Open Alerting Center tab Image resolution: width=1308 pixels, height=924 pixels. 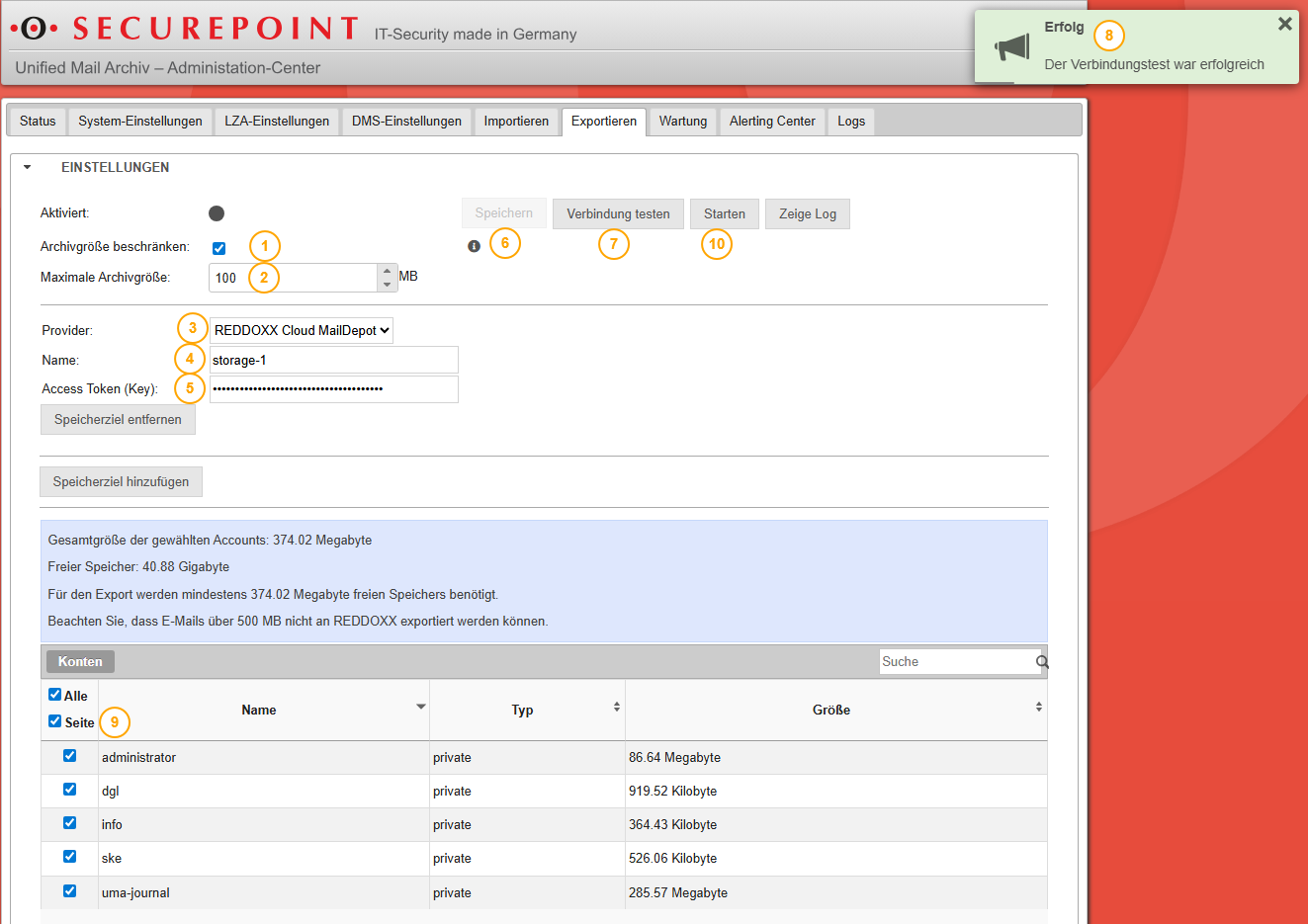(772, 122)
